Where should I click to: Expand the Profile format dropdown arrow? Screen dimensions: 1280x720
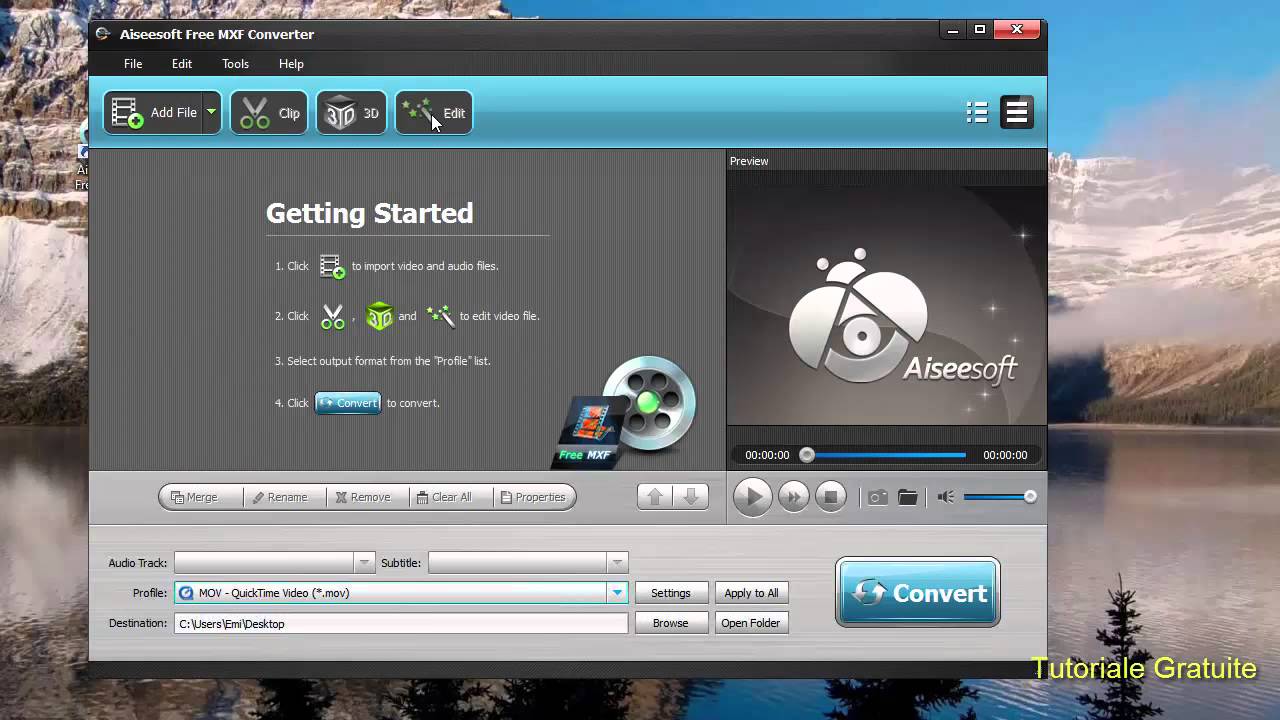[617, 593]
